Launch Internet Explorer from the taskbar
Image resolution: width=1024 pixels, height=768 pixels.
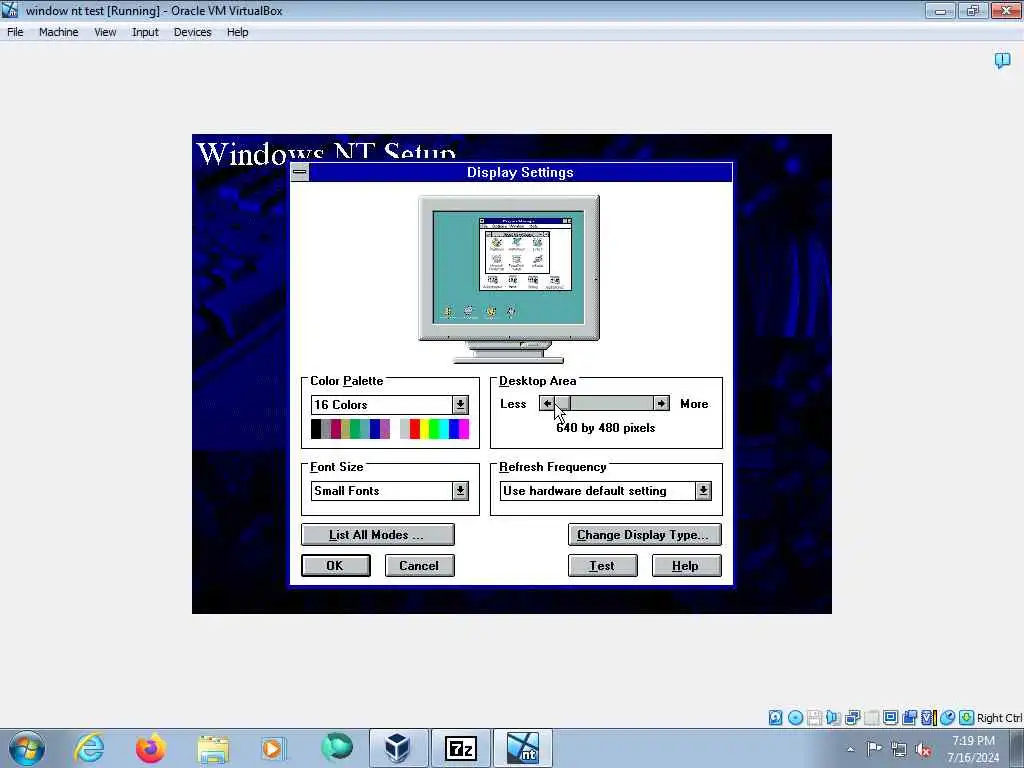tap(89, 748)
